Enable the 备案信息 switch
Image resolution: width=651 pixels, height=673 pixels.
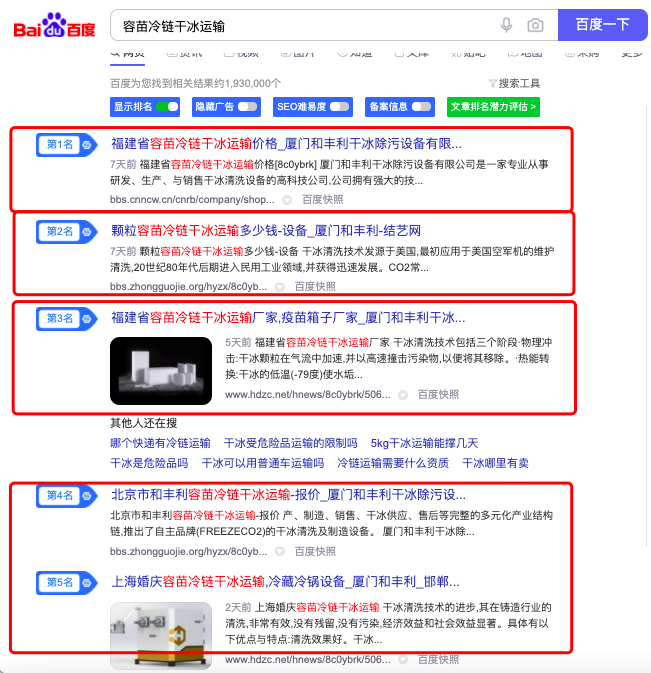click(x=421, y=107)
